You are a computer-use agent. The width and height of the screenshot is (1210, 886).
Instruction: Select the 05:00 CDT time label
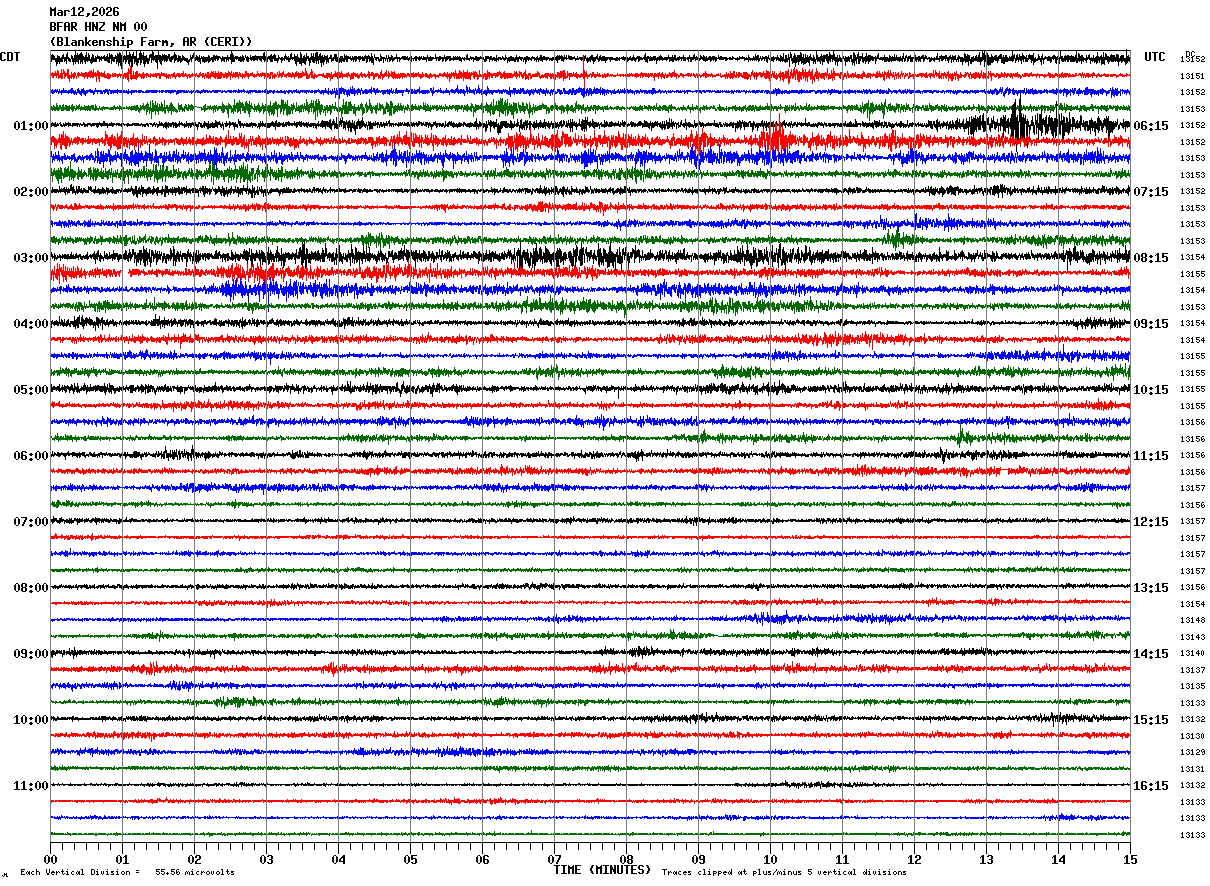click(x=31, y=390)
